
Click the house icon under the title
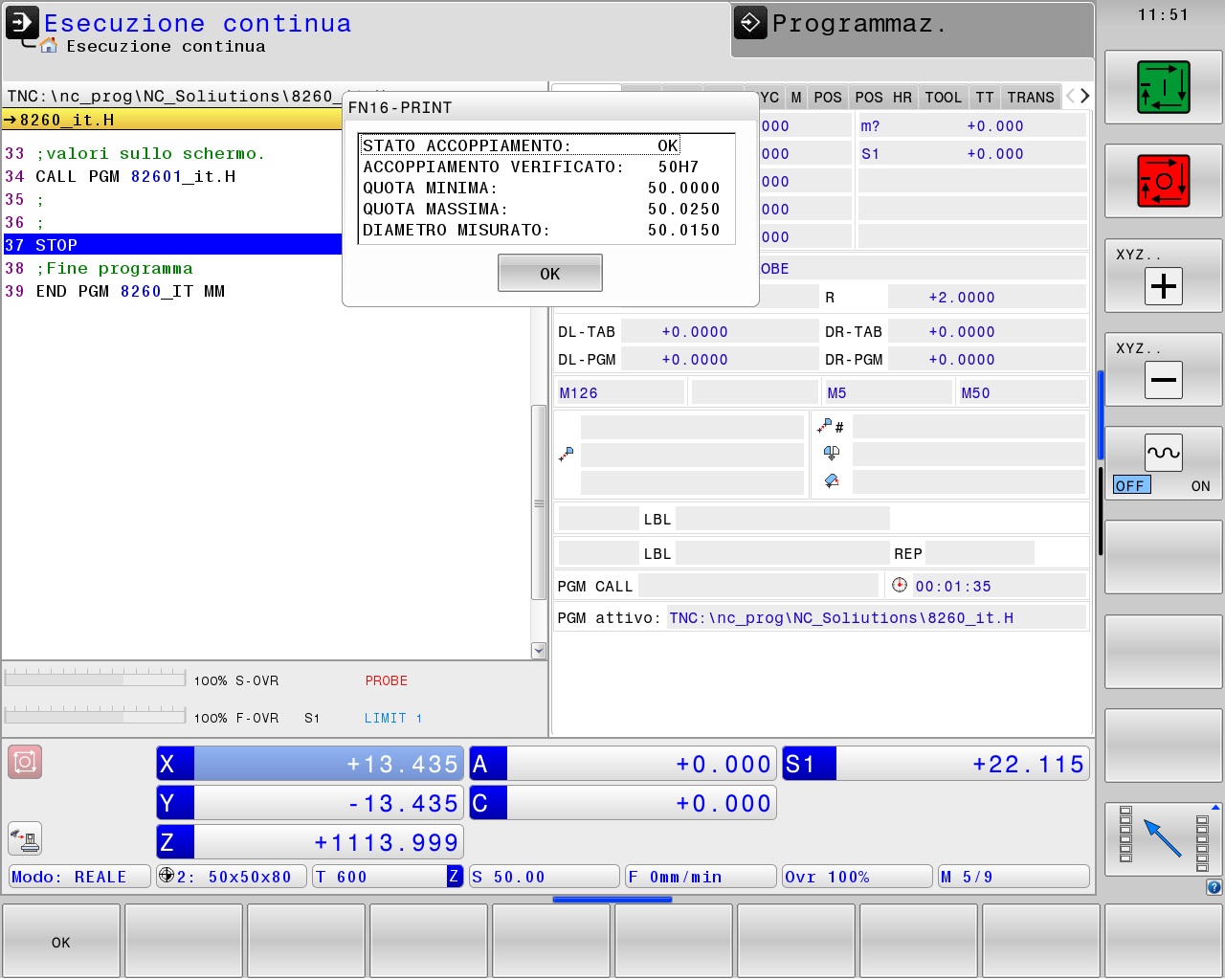[x=49, y=45]
